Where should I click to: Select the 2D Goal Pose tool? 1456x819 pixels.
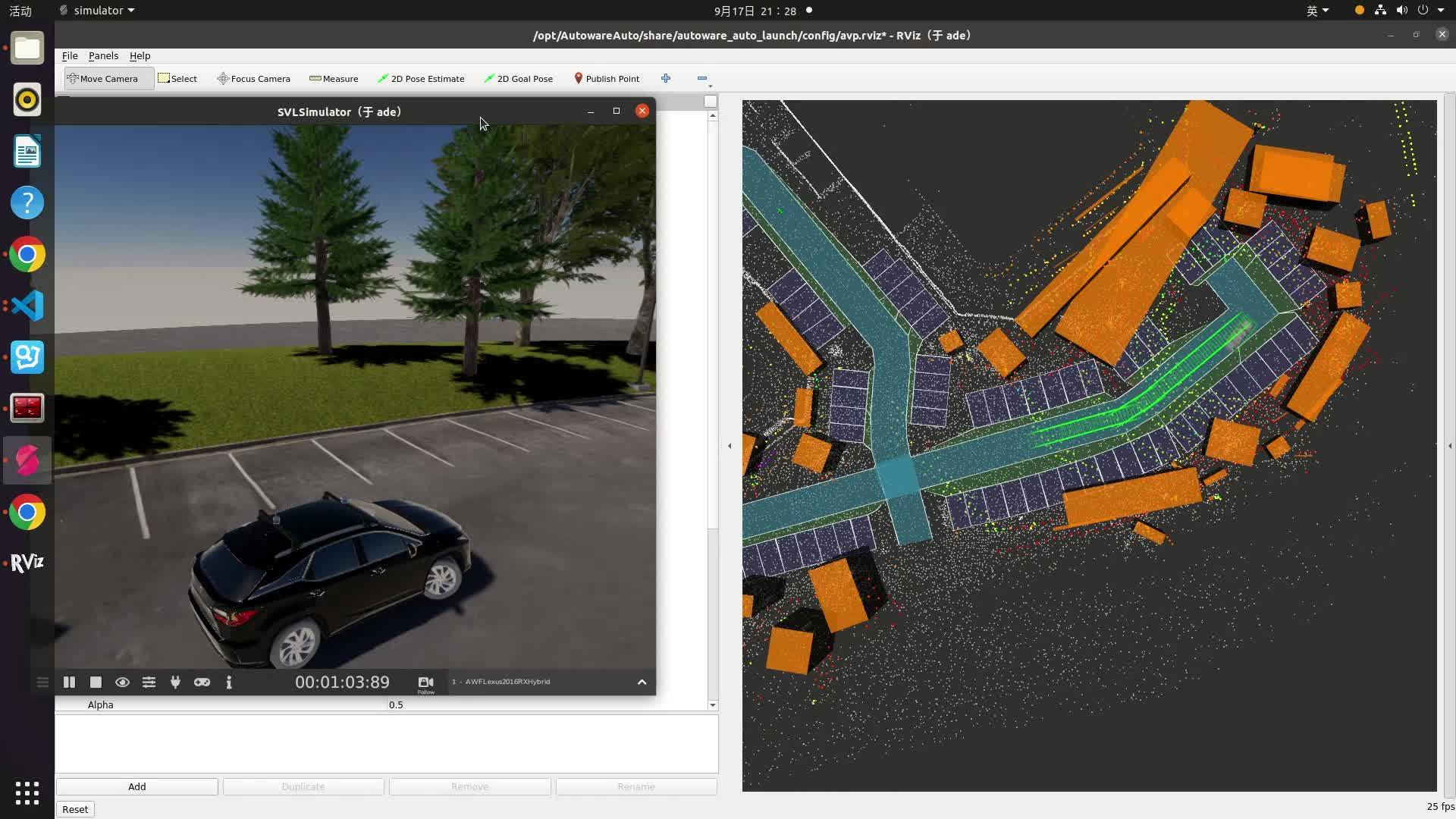click(x=519, y=78)
